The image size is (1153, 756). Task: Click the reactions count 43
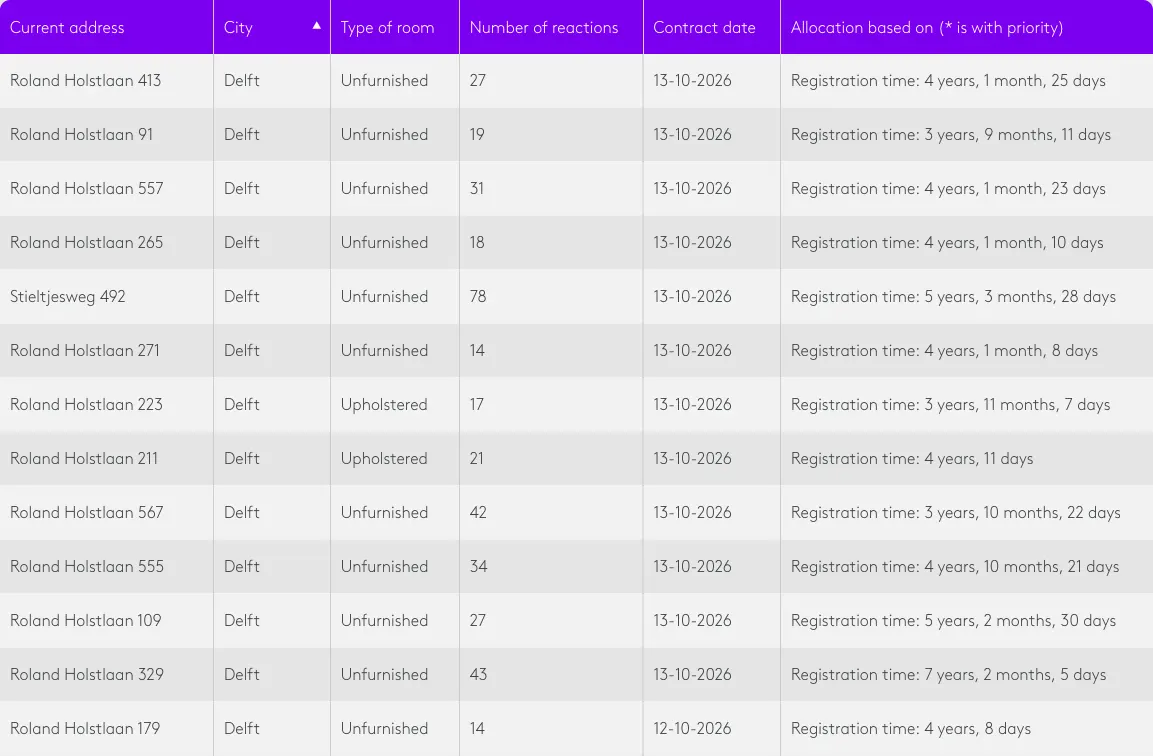coord(478,674)
